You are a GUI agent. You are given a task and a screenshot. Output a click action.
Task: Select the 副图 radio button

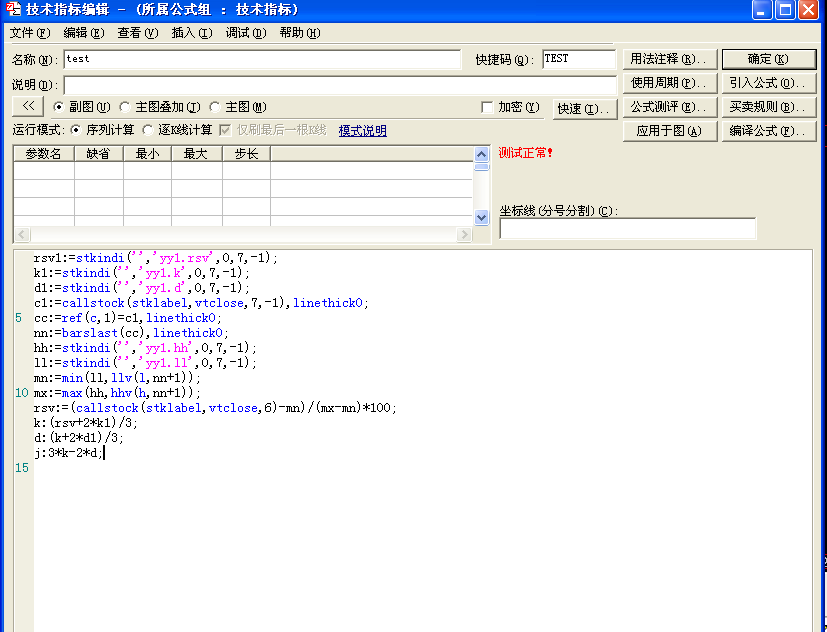coord(59,107)
